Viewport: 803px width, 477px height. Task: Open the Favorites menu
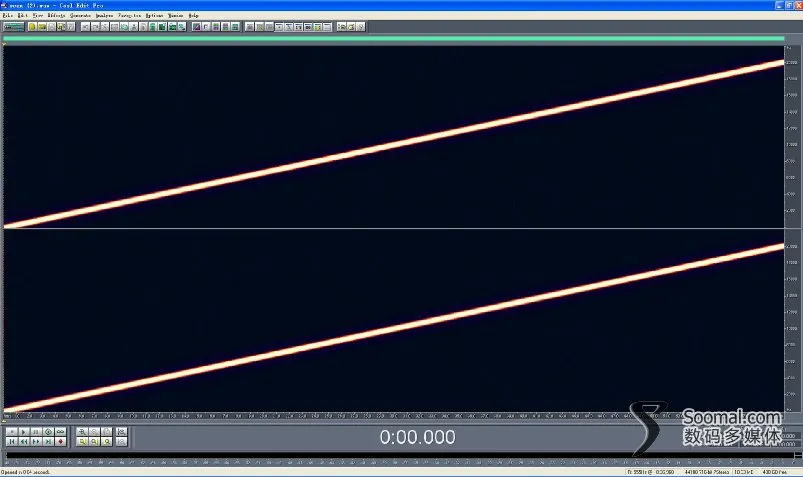[130, 15]
